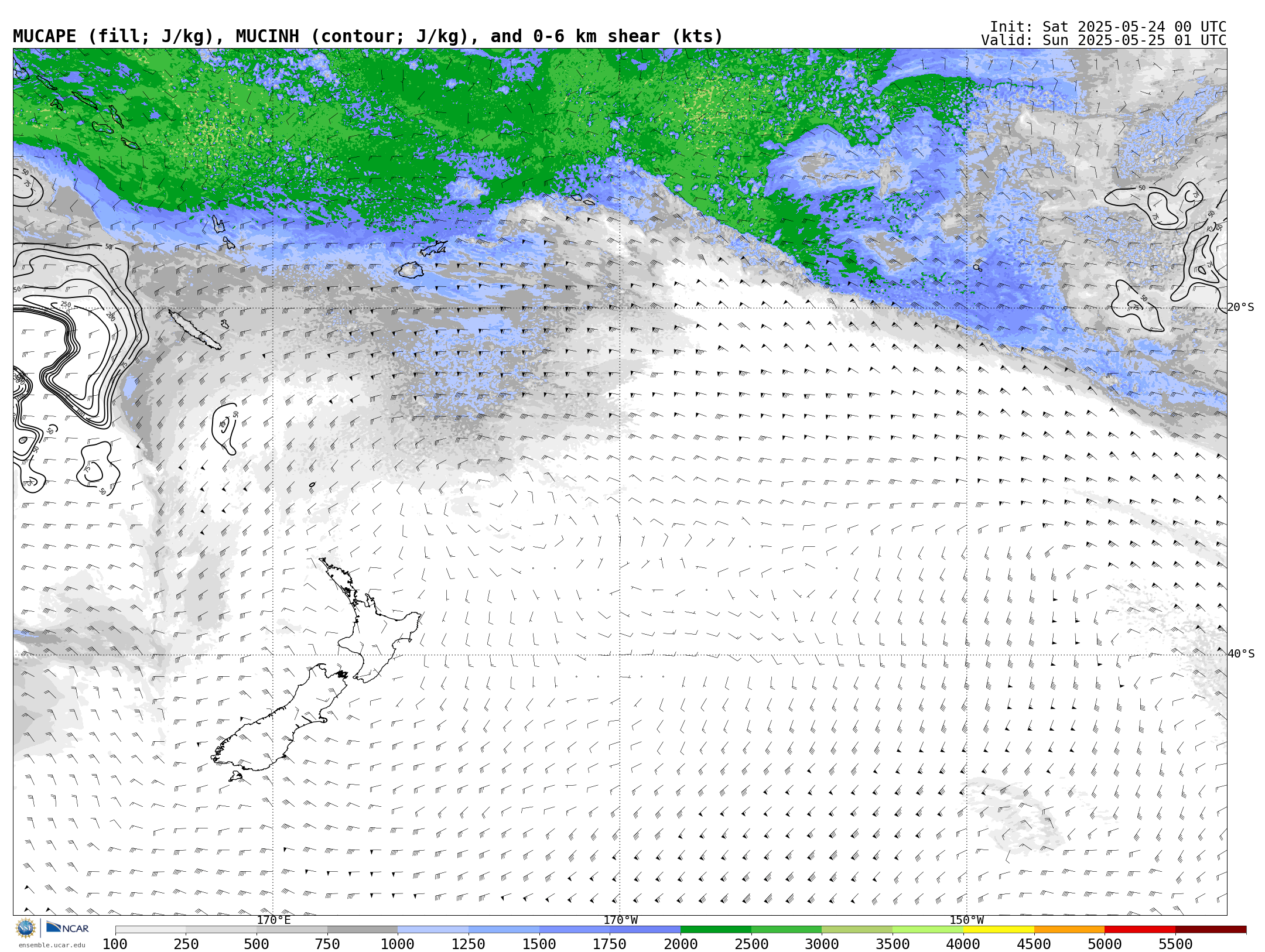Select the bright red 5000–5500 colorbar swatch

1140,930
